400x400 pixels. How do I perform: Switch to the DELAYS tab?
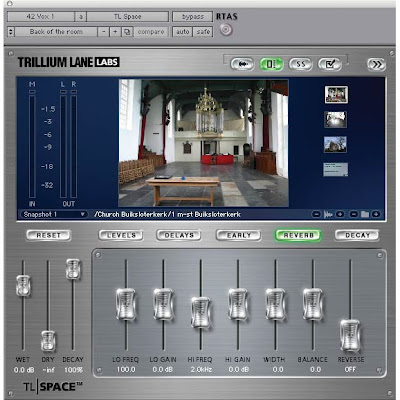point(179,235)
